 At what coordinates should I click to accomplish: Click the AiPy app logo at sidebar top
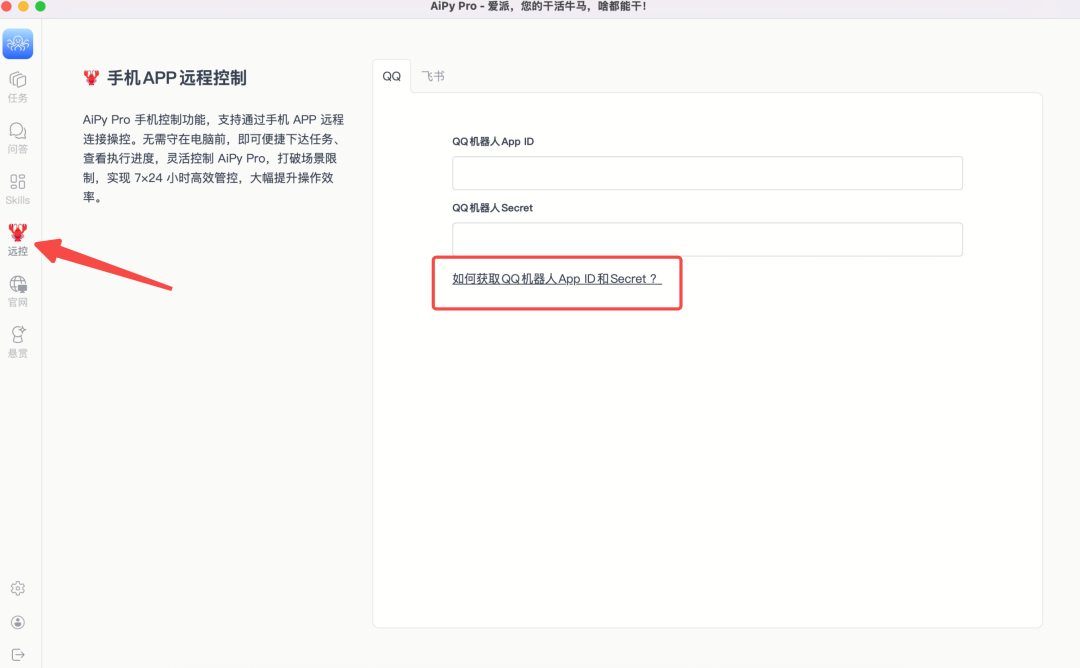[17, 43]
